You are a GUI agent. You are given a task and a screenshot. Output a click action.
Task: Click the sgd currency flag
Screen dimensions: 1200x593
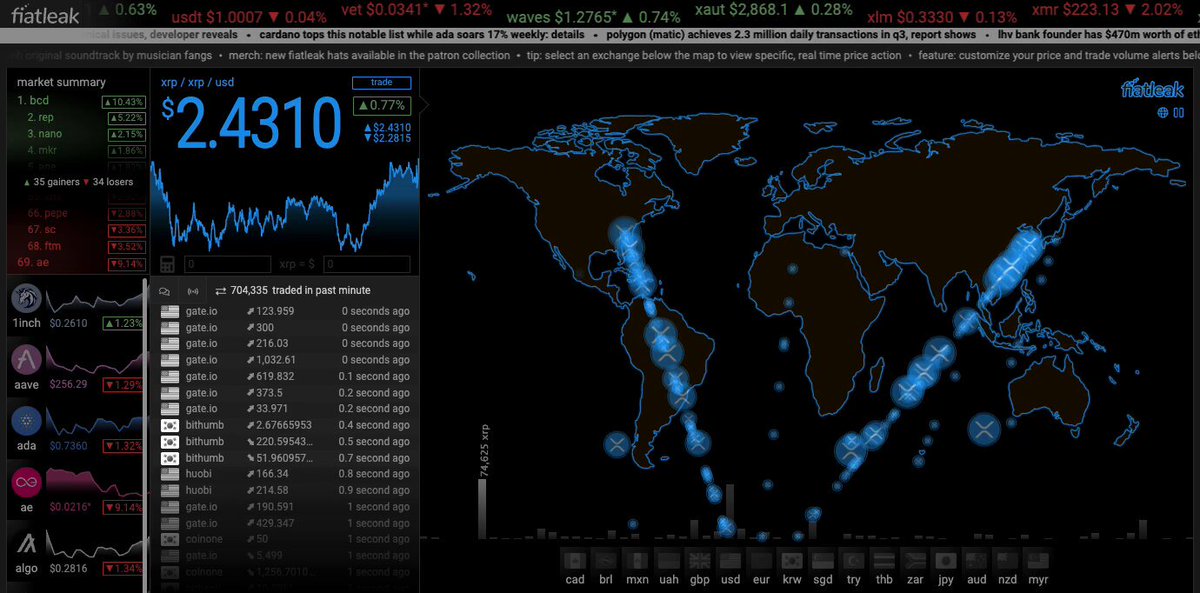(822, 559)
